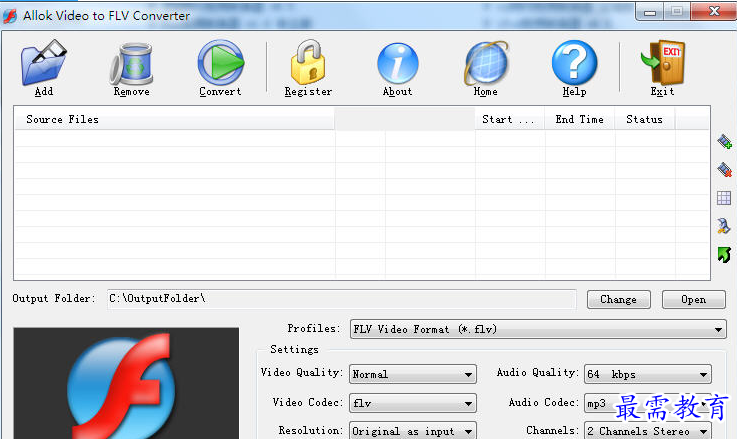Open Register via the padlock icon
737x439 pixels.
308,62
